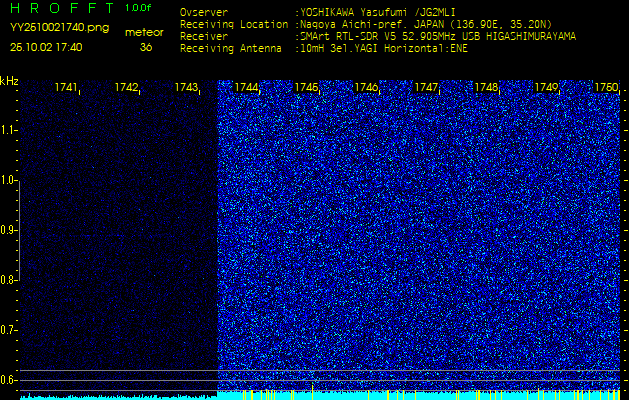Click the Receiver field label
Screen dimensions: 629x400
204,37
